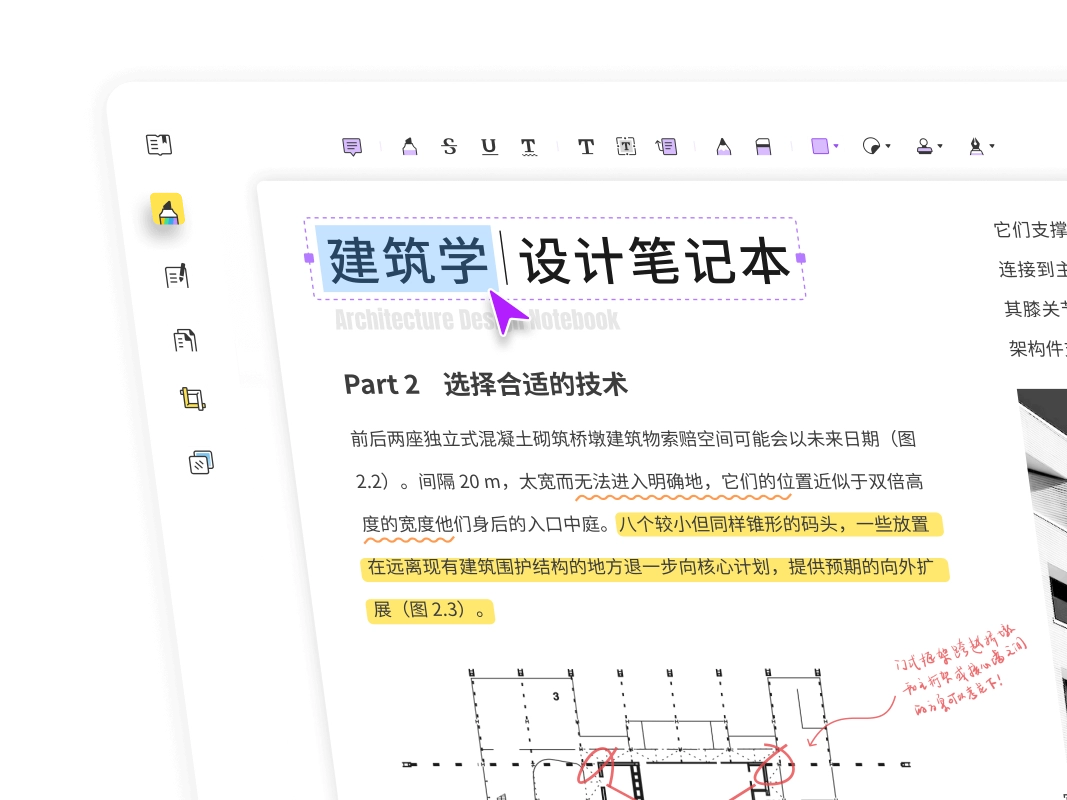This screenshot has height=800, width=1067.
Task: Select the text box tool
Action: click(626, 146)
